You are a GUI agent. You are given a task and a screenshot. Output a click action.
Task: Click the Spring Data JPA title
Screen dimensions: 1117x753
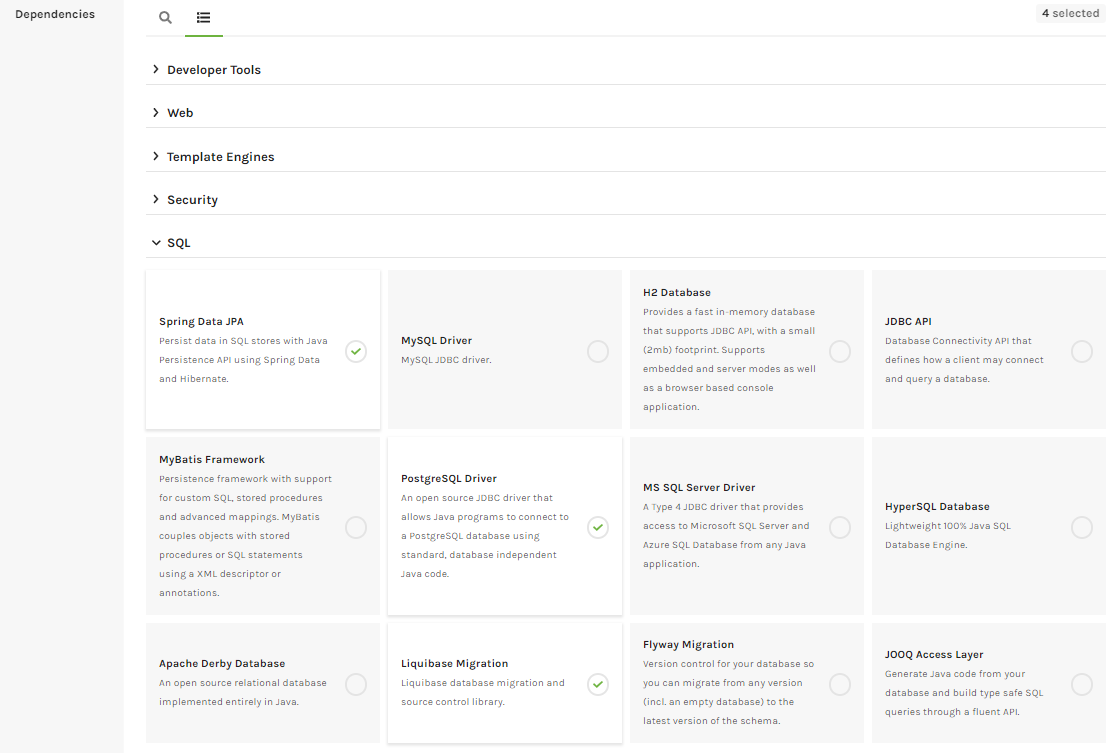(x=201, y=321)
